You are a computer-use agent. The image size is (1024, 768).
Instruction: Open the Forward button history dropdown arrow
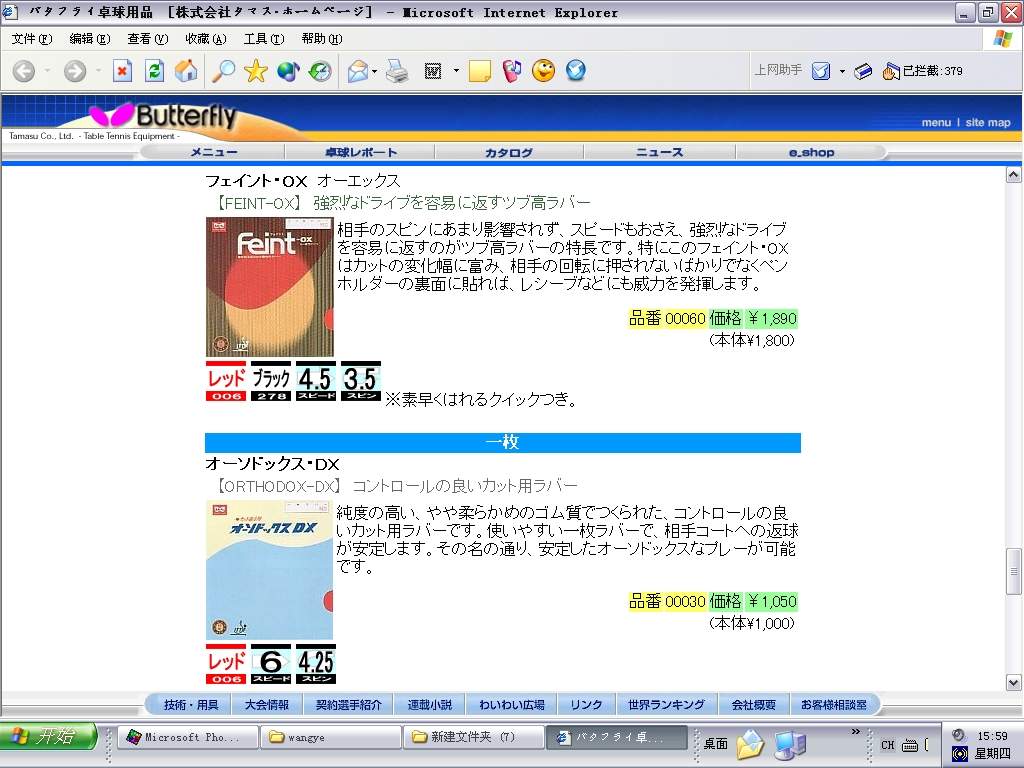coord(98,71)
